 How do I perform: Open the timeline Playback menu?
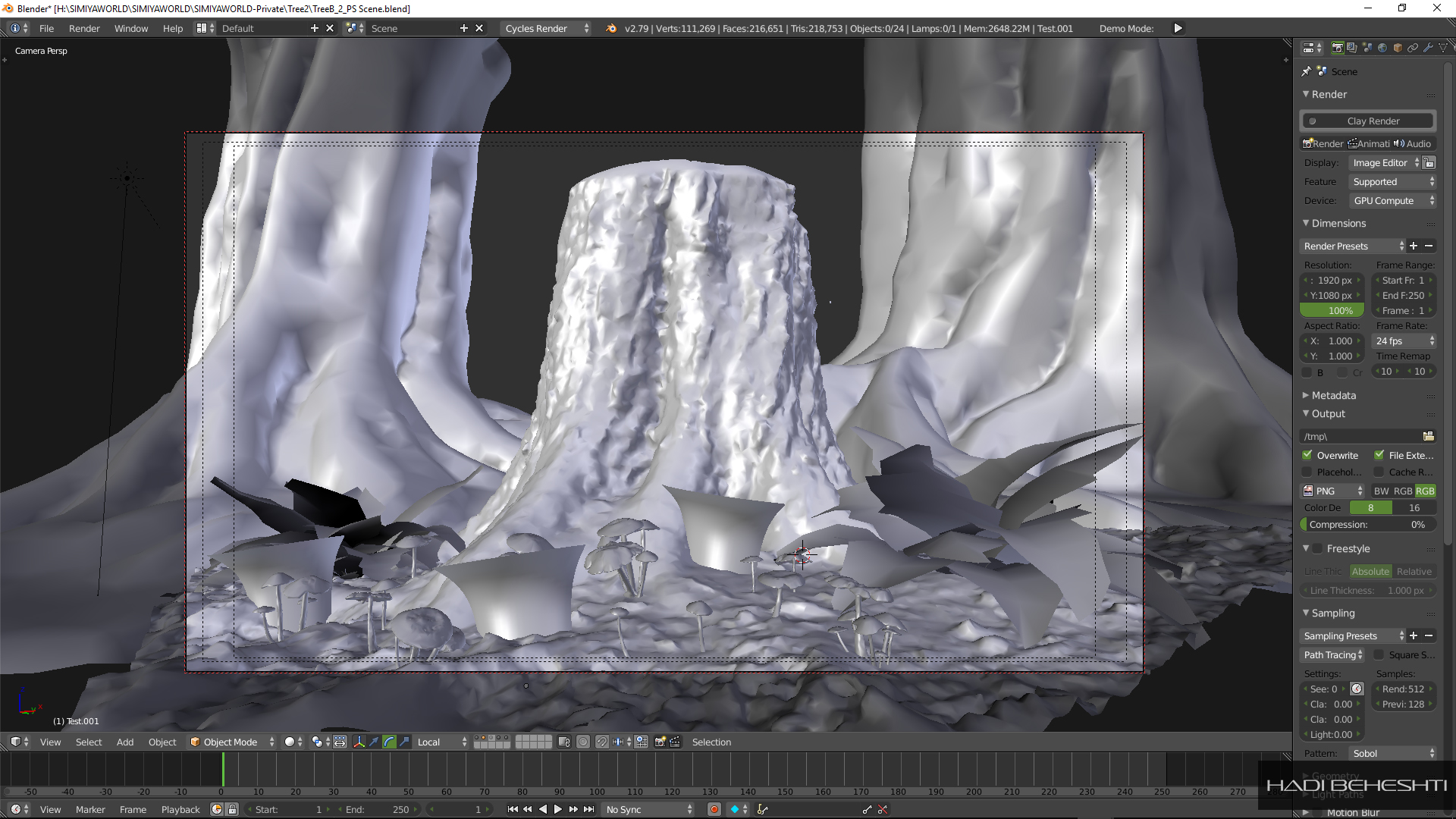(180, 810)
